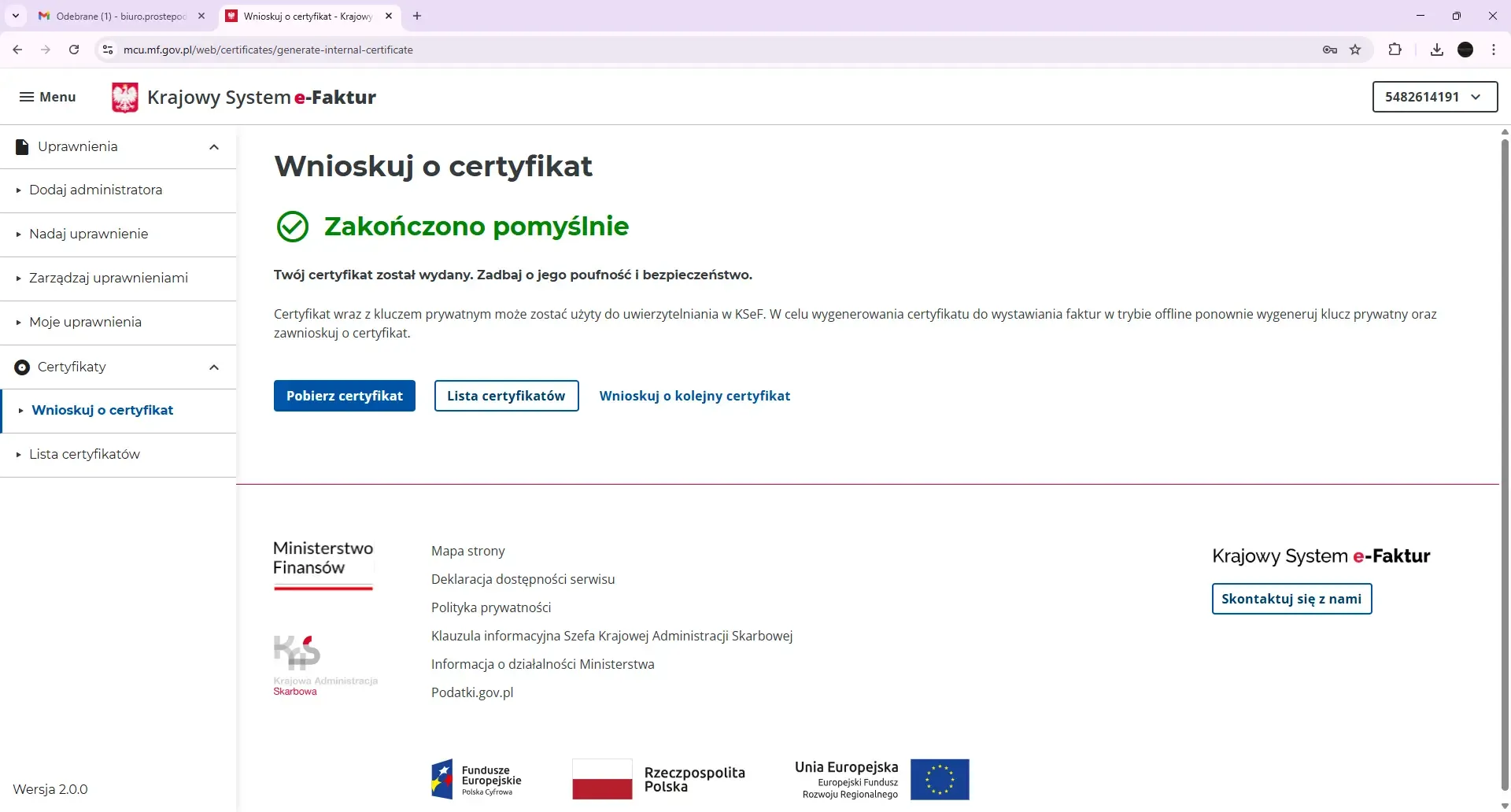This screenshot has height=812, width=1511.
Task: Click the green success checkmark icon
Action: click(292, 227)
